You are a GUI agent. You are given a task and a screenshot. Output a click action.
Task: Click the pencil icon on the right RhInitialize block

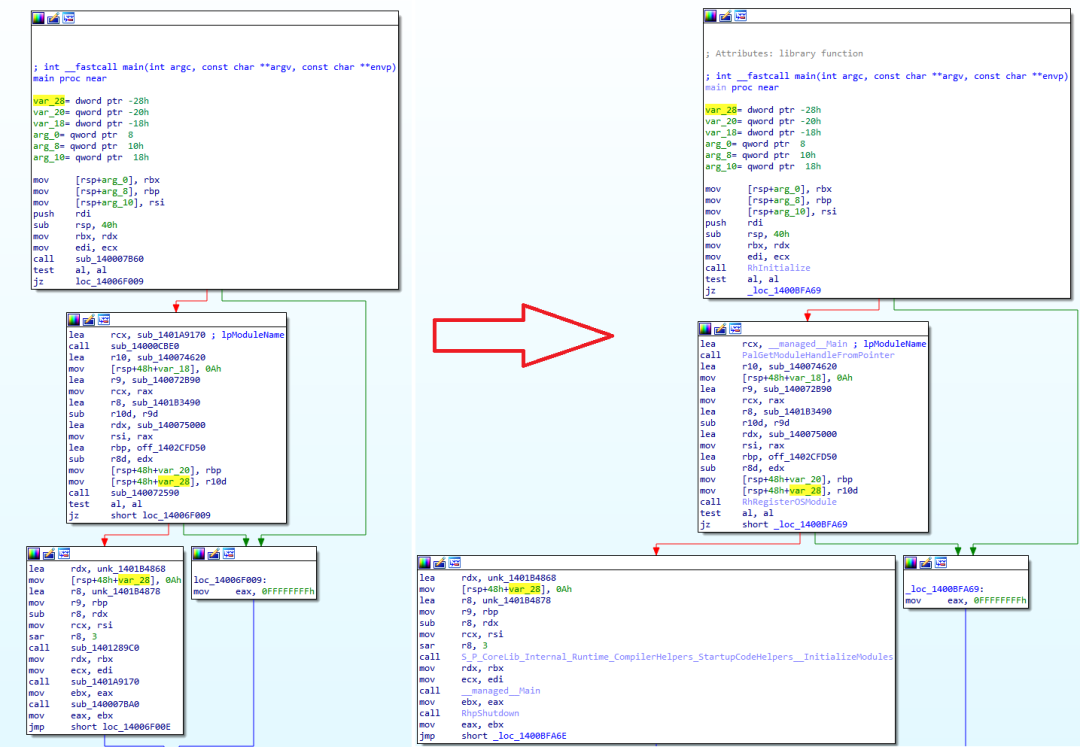(723, 15)
